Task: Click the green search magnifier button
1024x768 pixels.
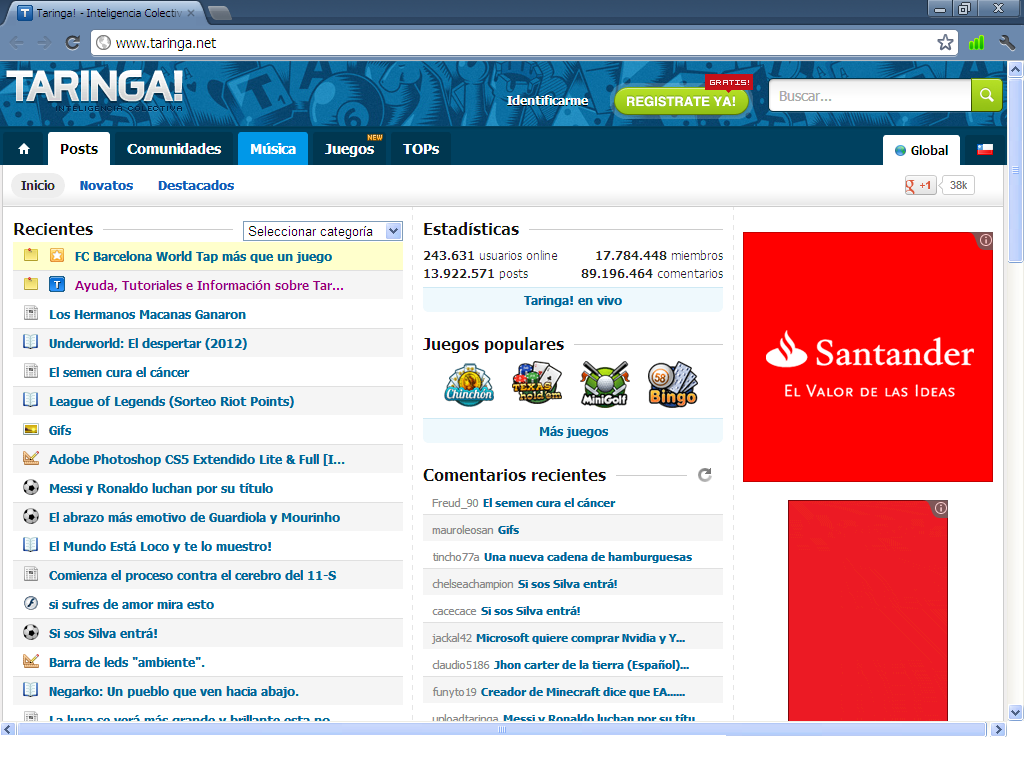Action: [x=987, y=95]
